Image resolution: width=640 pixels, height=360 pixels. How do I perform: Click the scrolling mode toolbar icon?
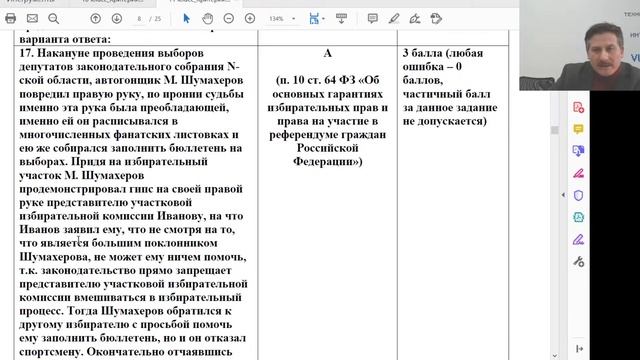[x=341, y=18]
